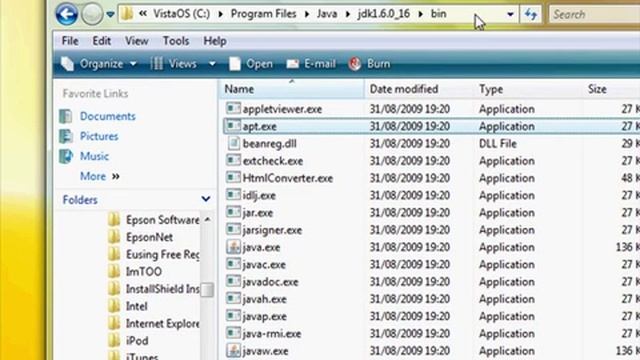
Task: Select the Intel folder in tree
Action: (136, 306)
